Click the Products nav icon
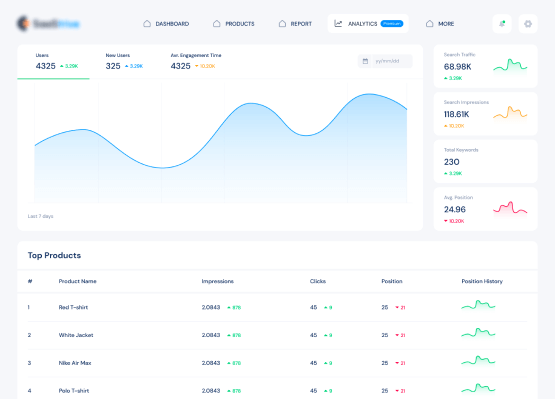This screenshot has width=555, height=399. coord(217,24)
